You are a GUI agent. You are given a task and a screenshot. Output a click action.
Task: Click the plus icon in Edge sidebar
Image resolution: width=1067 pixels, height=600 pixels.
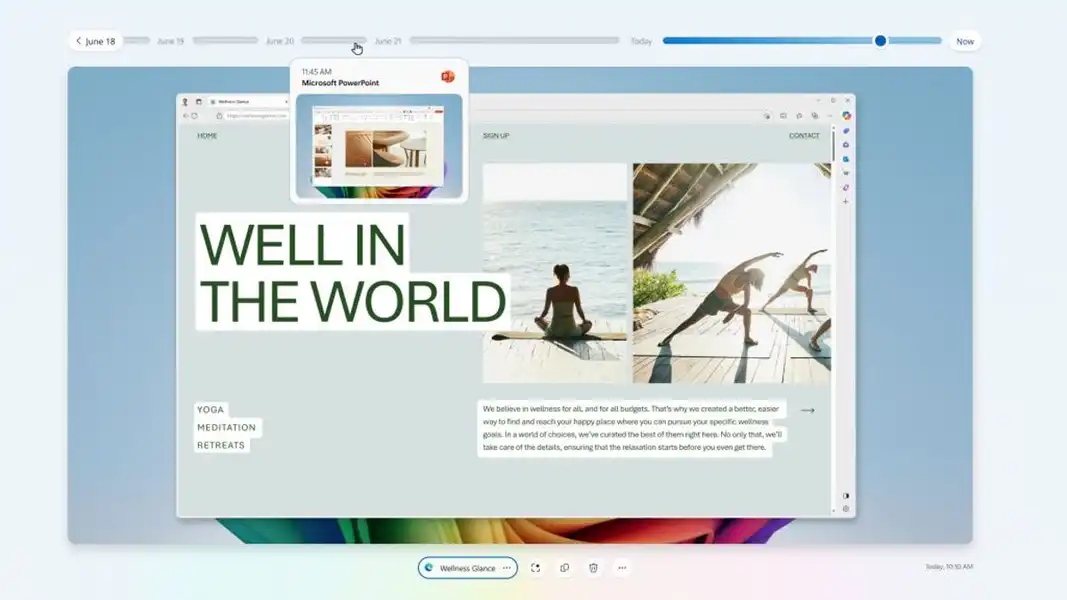(846, 202)
